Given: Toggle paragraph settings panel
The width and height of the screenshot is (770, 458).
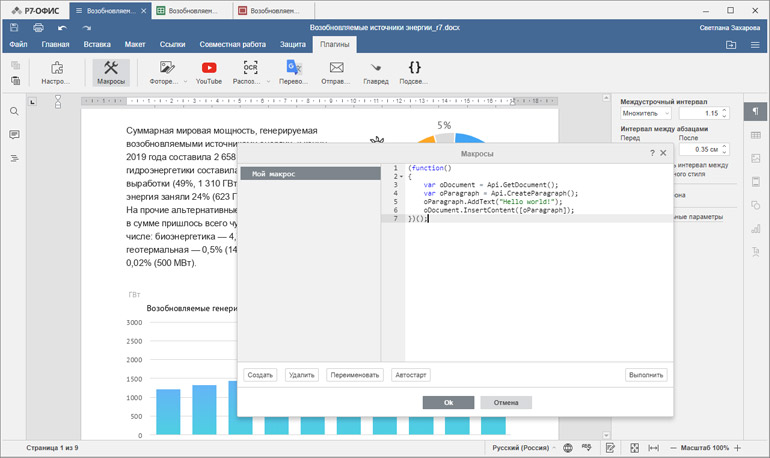Looking at the screenshot, I should pyautogui.click(x=755, y=110).
